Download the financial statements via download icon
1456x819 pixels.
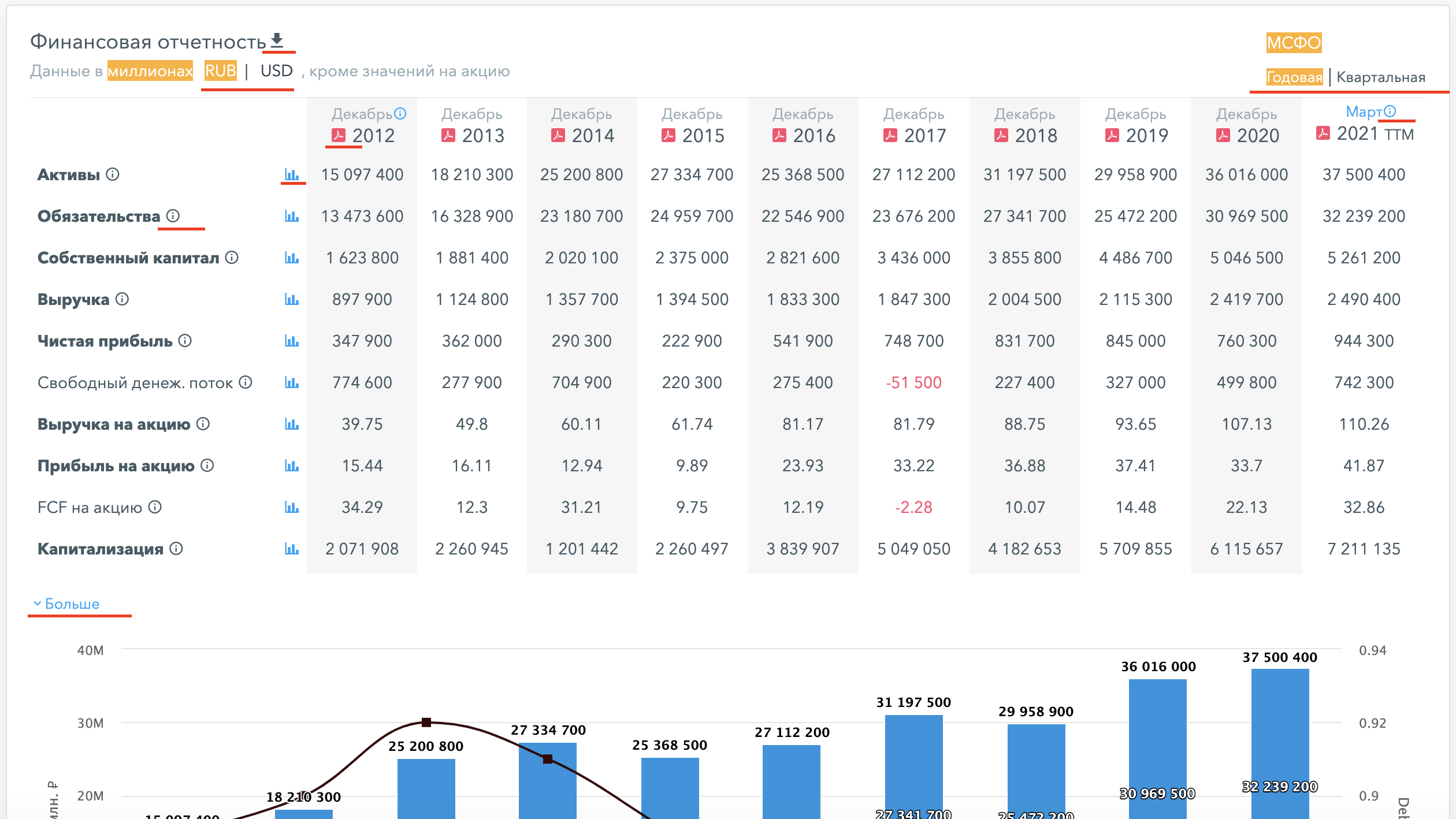tap(277, 40)
